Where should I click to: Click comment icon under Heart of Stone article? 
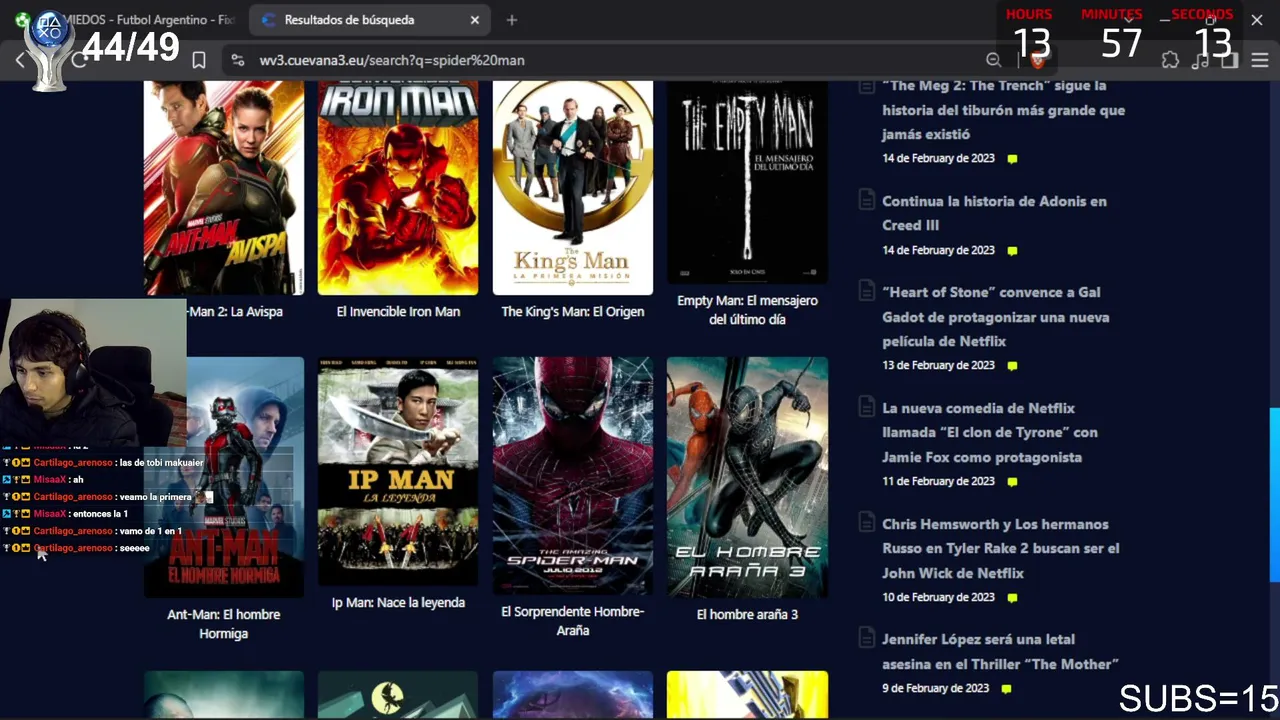(x=1012, y=366)
